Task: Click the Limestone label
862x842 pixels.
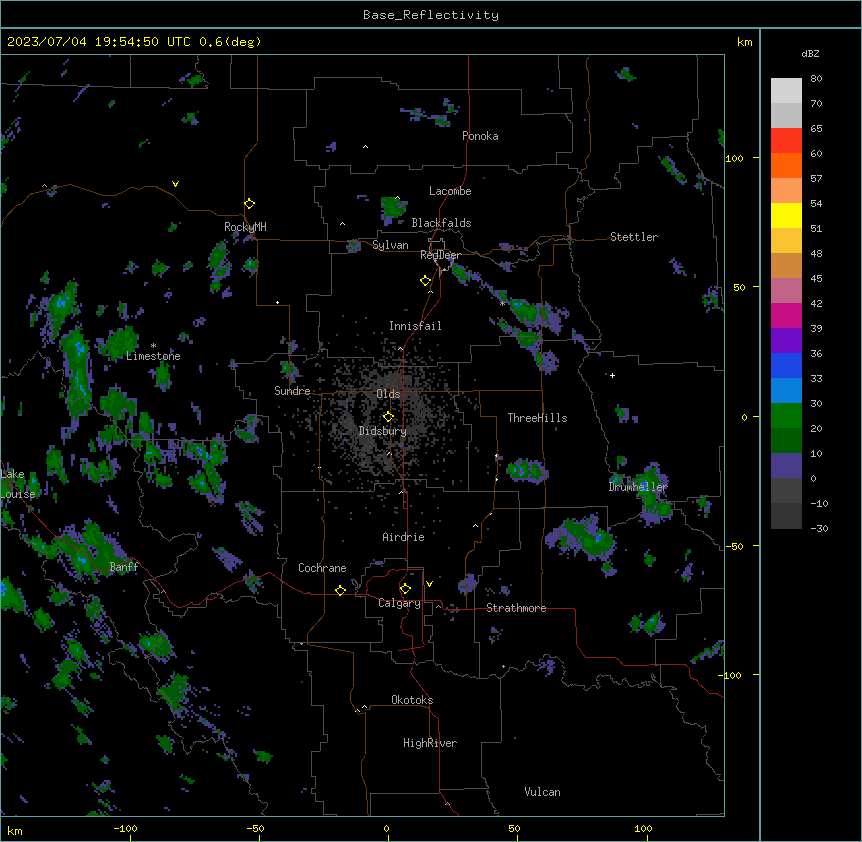Action: click(x=153, y=356)
